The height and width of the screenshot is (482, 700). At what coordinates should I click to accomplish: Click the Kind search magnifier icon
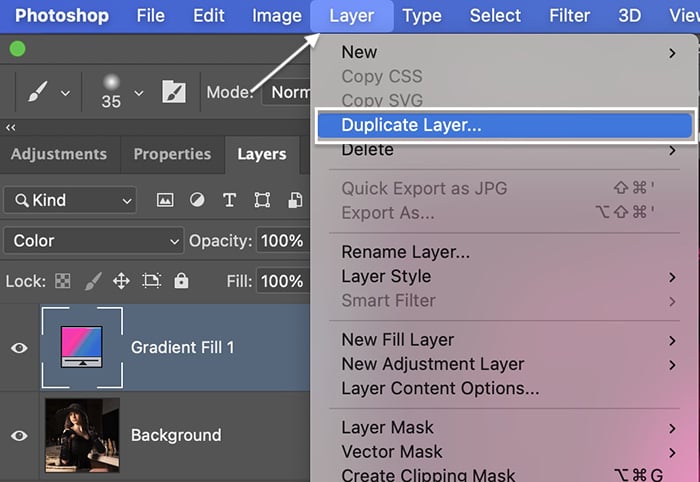21,200
